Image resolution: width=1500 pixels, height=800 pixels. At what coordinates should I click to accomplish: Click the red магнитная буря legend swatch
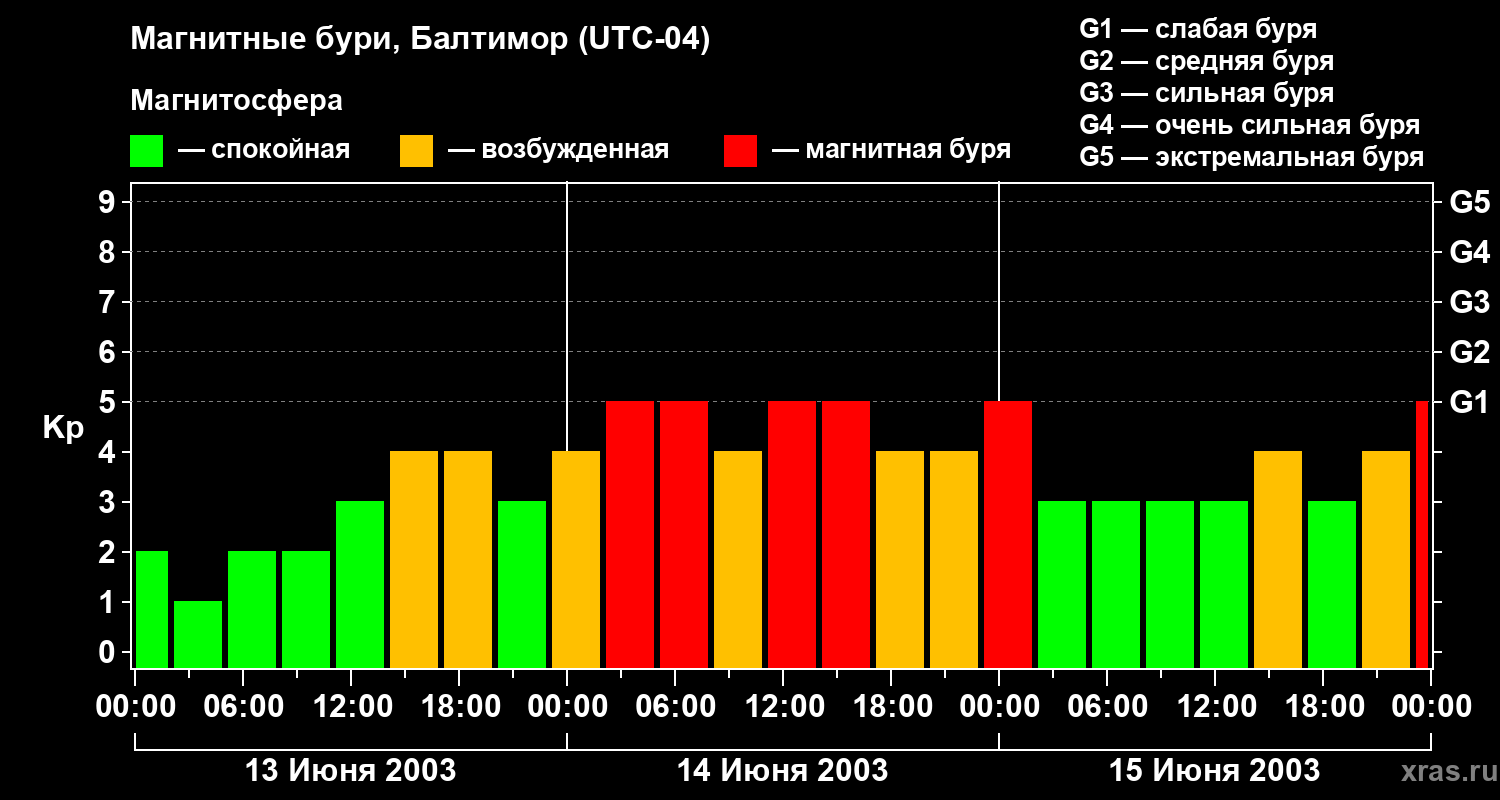click(740, 151)
